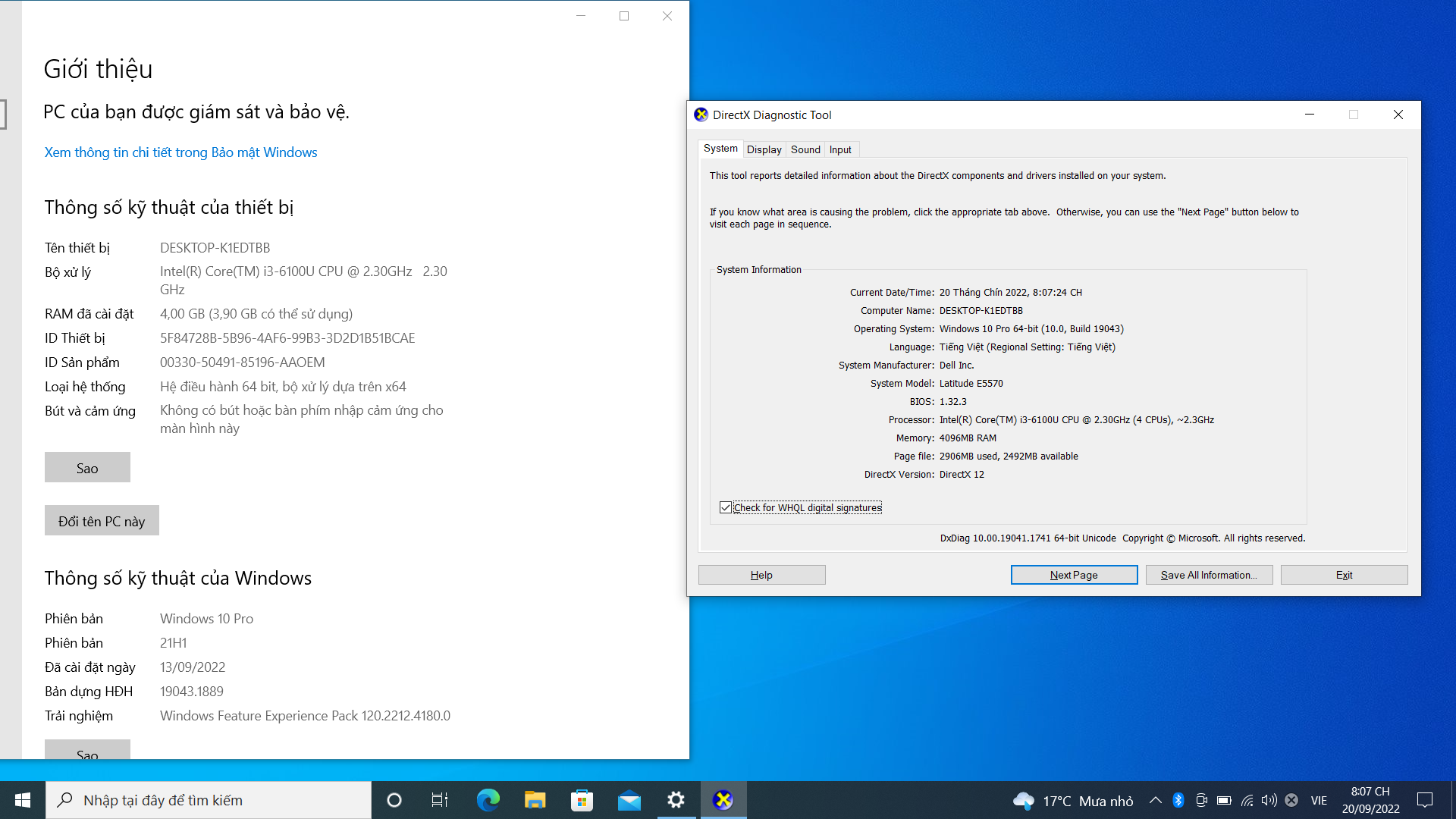Click the Next Page button

click(x=1074, y=575)
